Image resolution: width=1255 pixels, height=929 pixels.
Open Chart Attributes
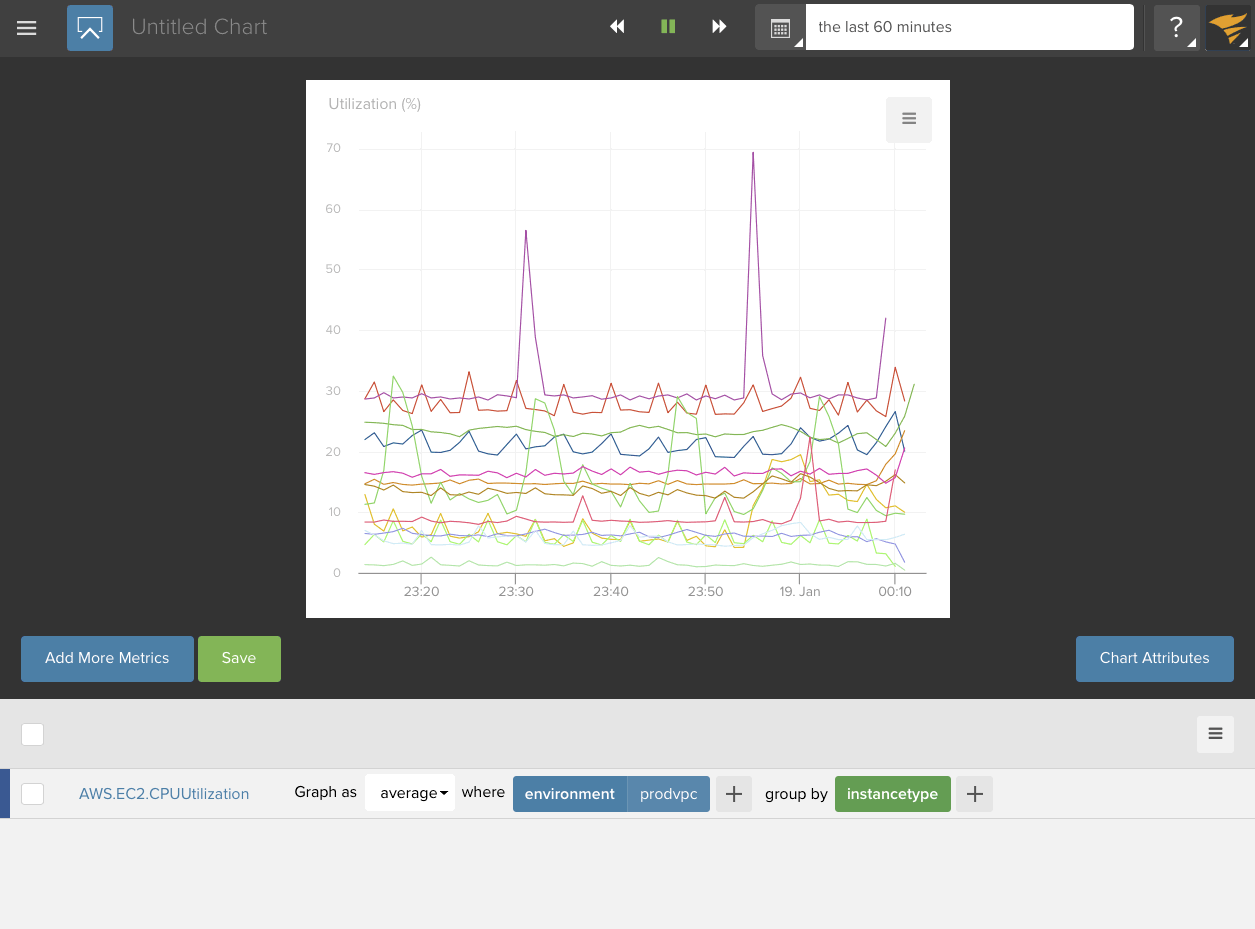(1154, 658)
